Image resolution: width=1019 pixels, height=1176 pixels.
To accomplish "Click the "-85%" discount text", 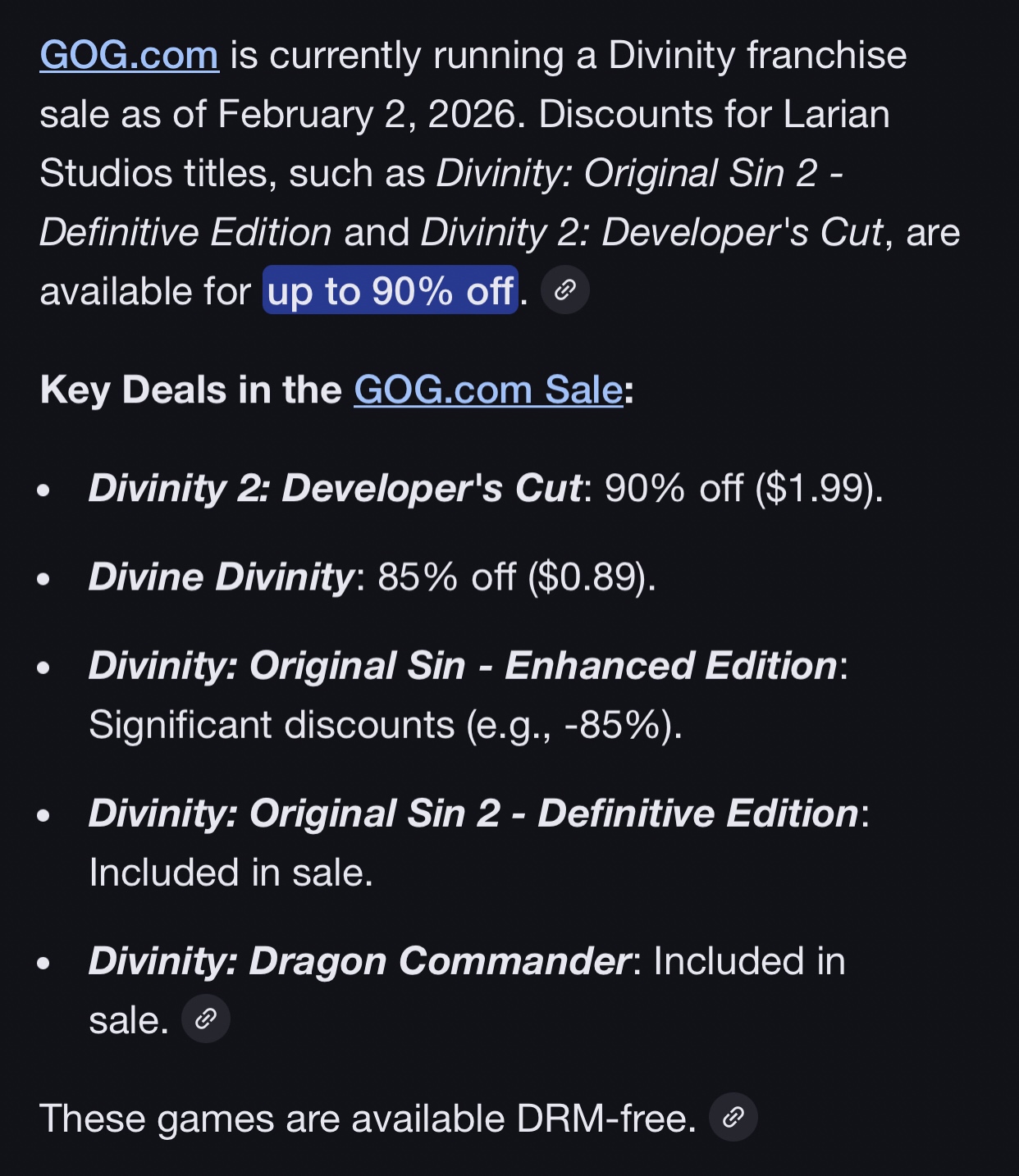I will tap(613, 725).
